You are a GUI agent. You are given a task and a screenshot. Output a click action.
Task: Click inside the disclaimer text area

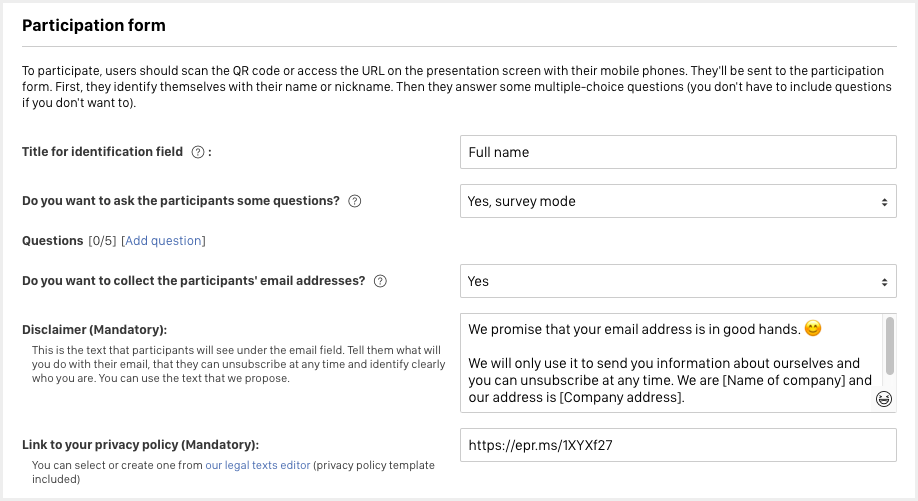point(672,363)
